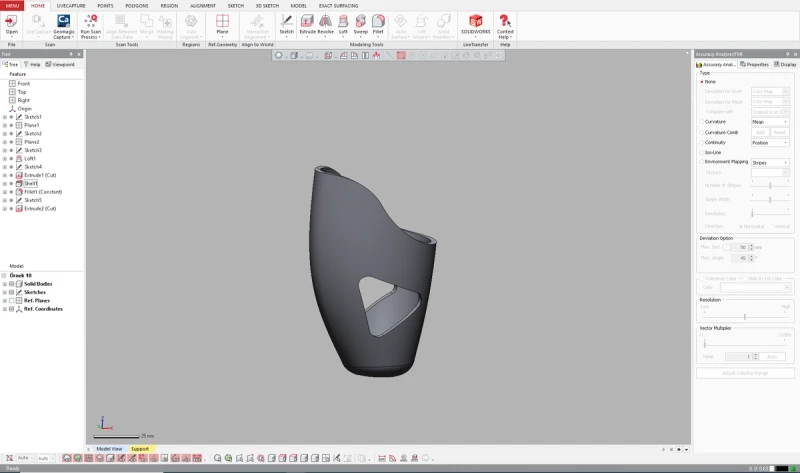Select the Extrude tool
Image resolution: width=800 pixels, height=473 pixels.
pos(307,24)
